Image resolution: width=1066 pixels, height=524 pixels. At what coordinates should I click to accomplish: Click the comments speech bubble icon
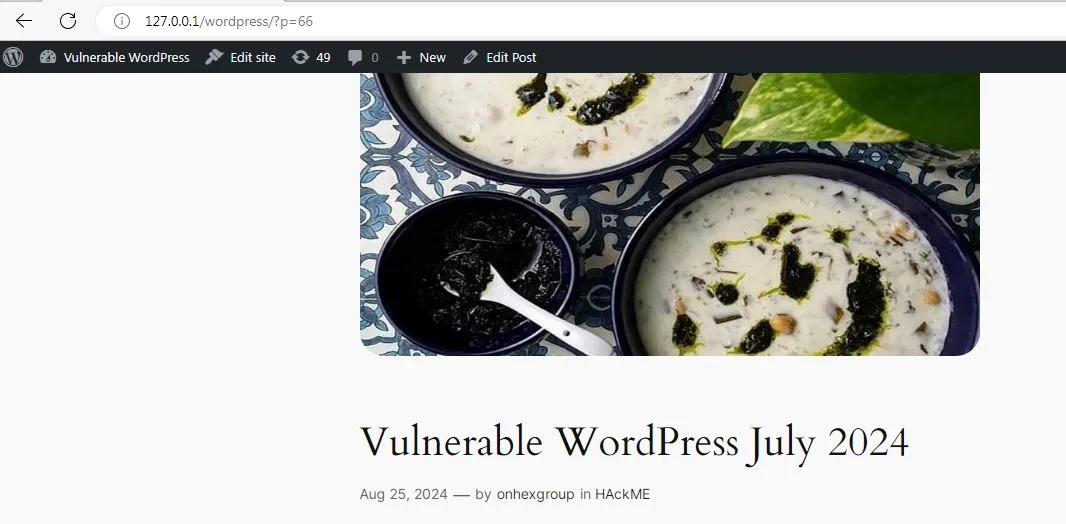pos(355,58)
